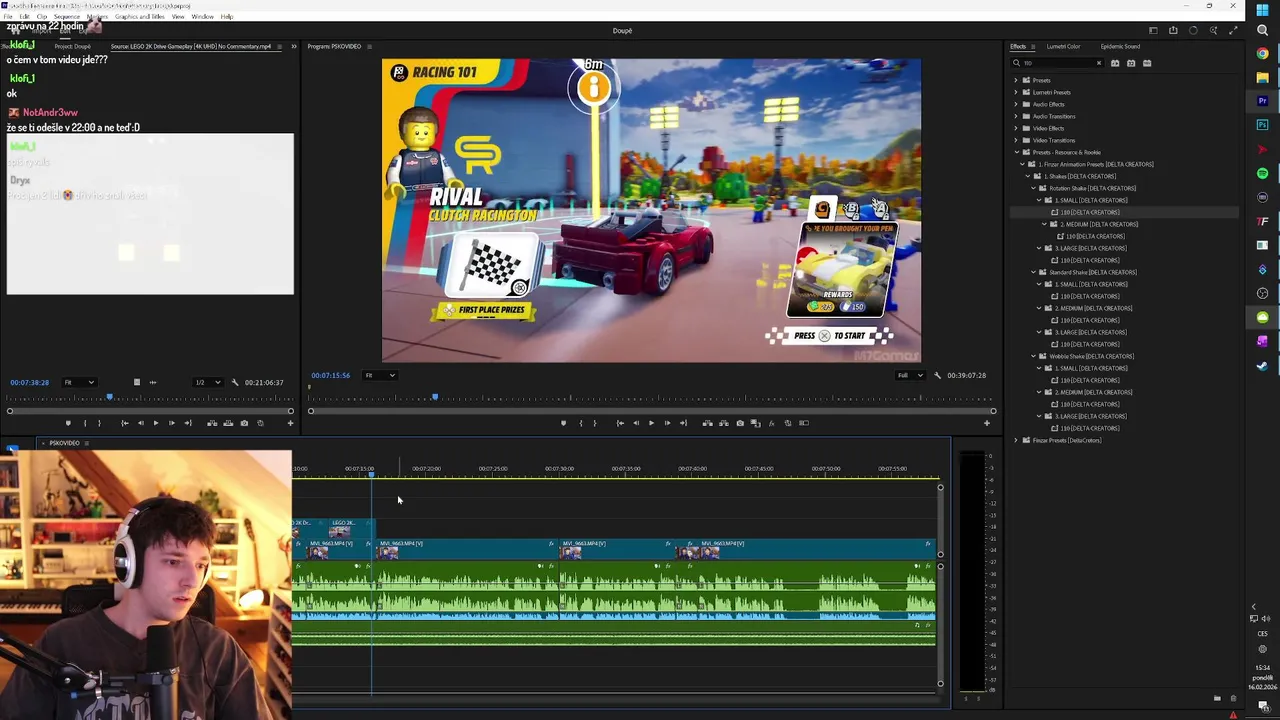The image size is (1280, 720).
Task: Open Program monitor settings wrench
Action: point(937,375)
